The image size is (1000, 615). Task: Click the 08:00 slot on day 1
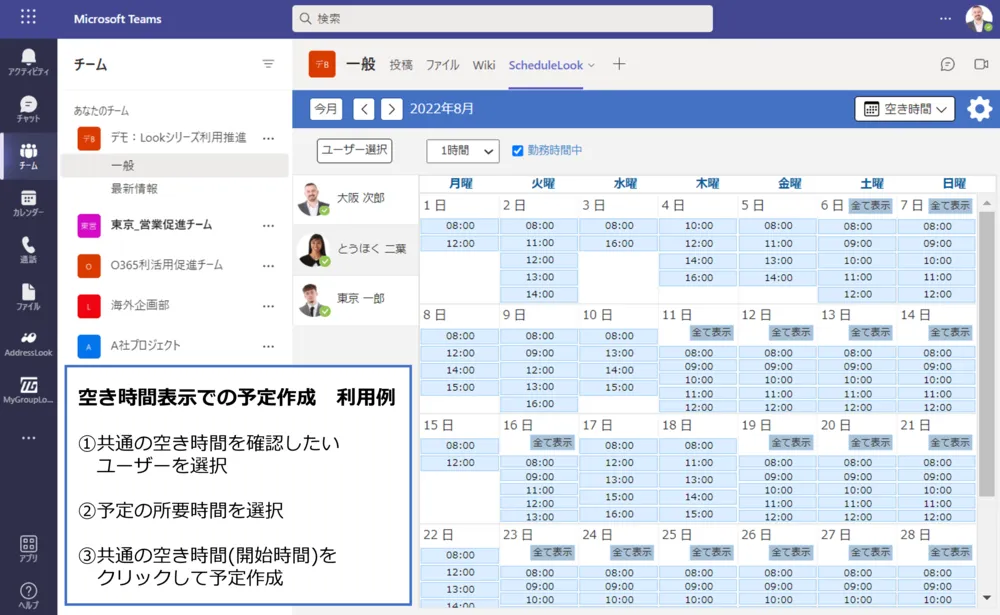tap(460, 226)
